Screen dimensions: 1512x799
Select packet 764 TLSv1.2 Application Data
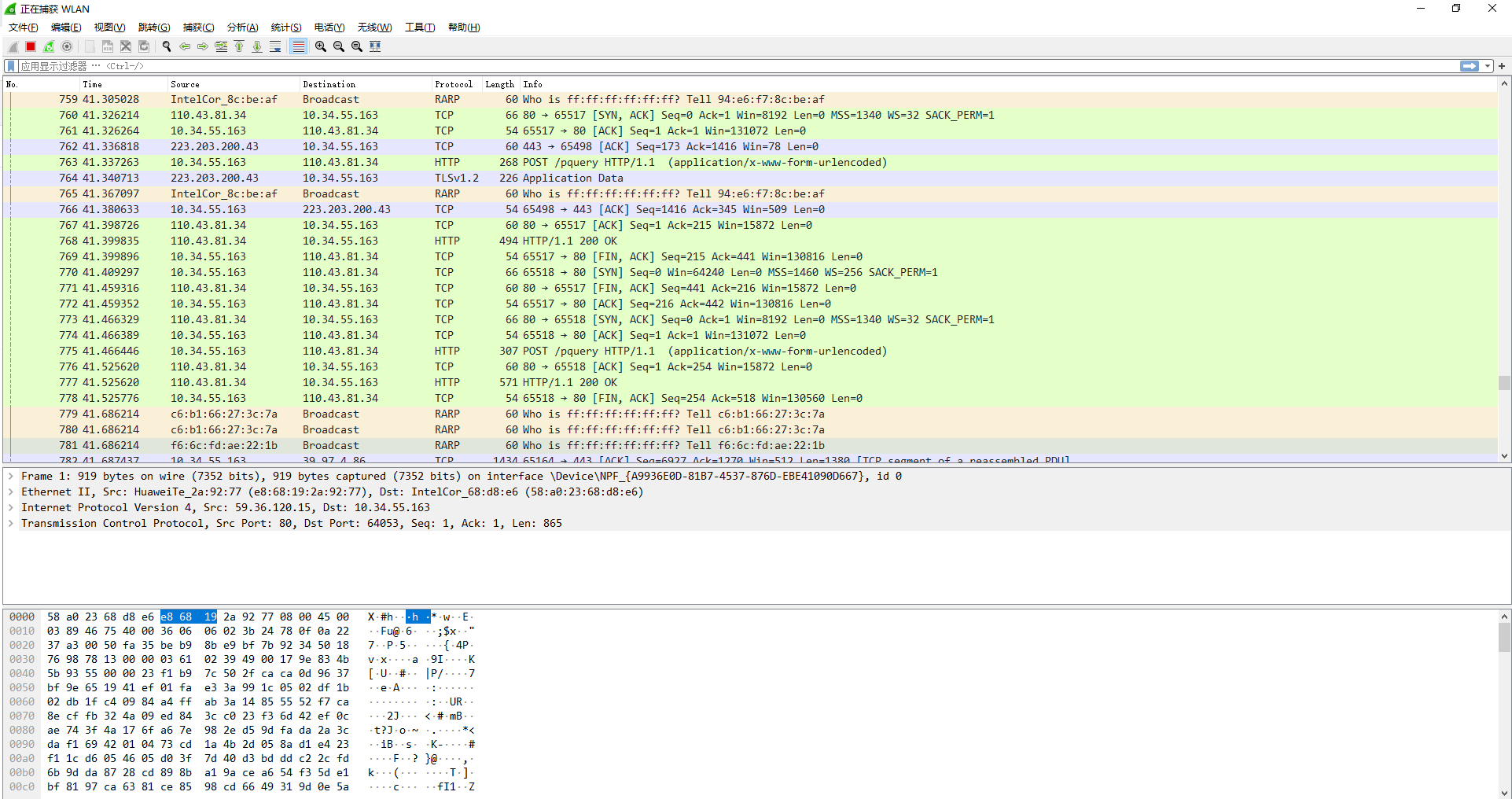pos(750,178)
